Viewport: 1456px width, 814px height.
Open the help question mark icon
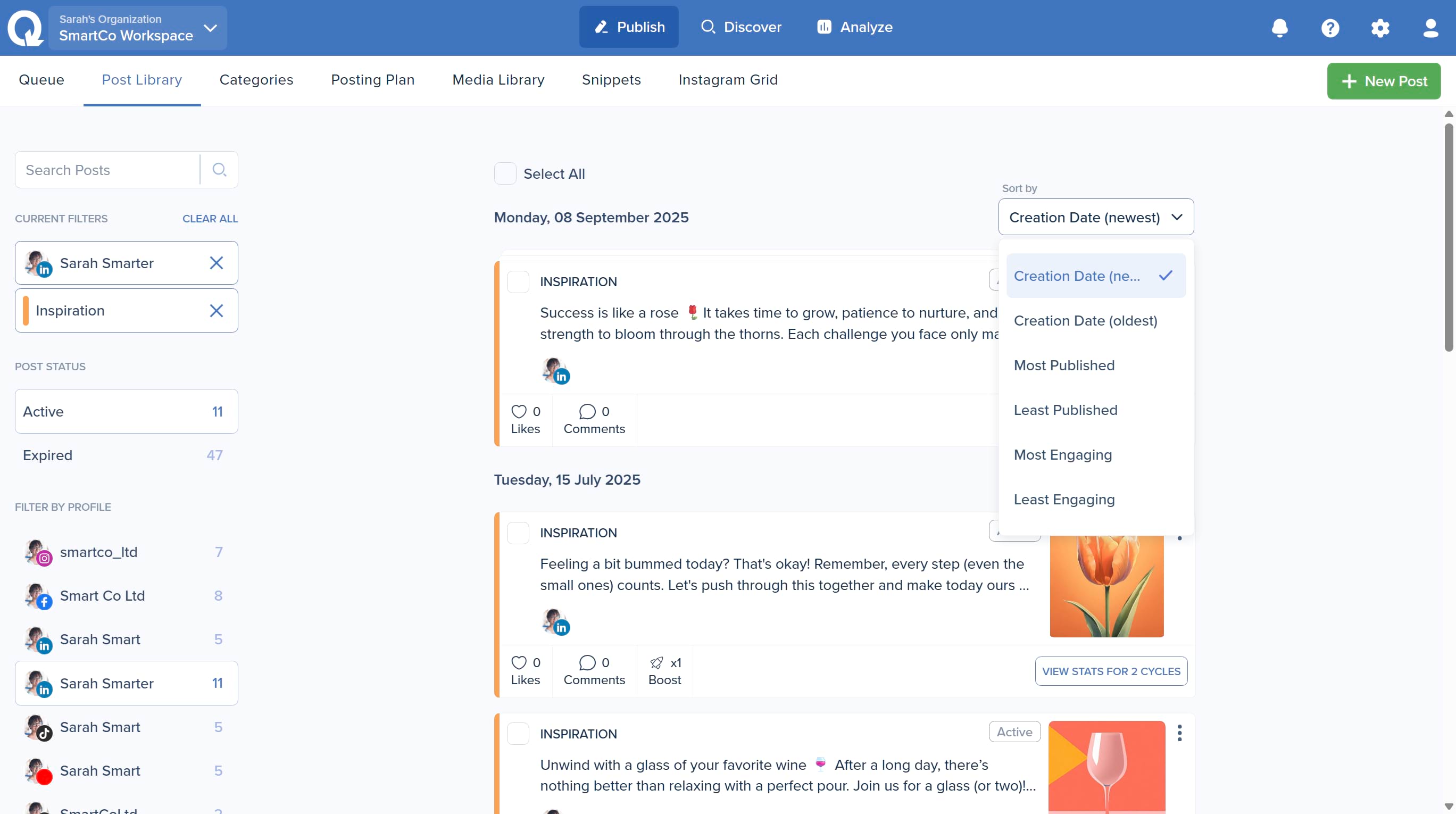tap(1330, 28)
